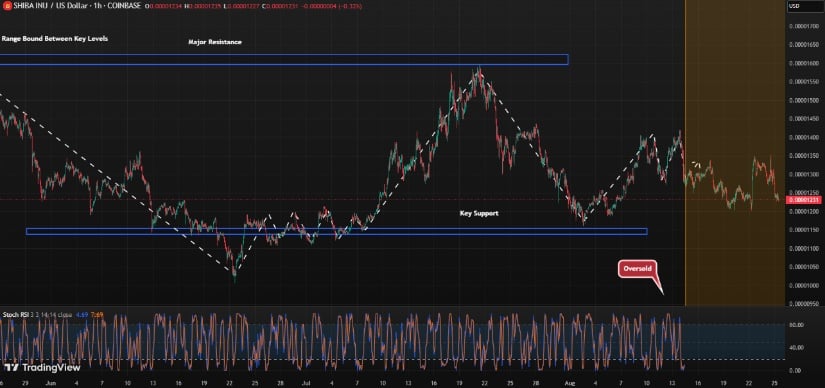The image size is (825, 388).
Task: Click the 80.00 level on Stoch RSI scale
Action: tap(797, 325)
